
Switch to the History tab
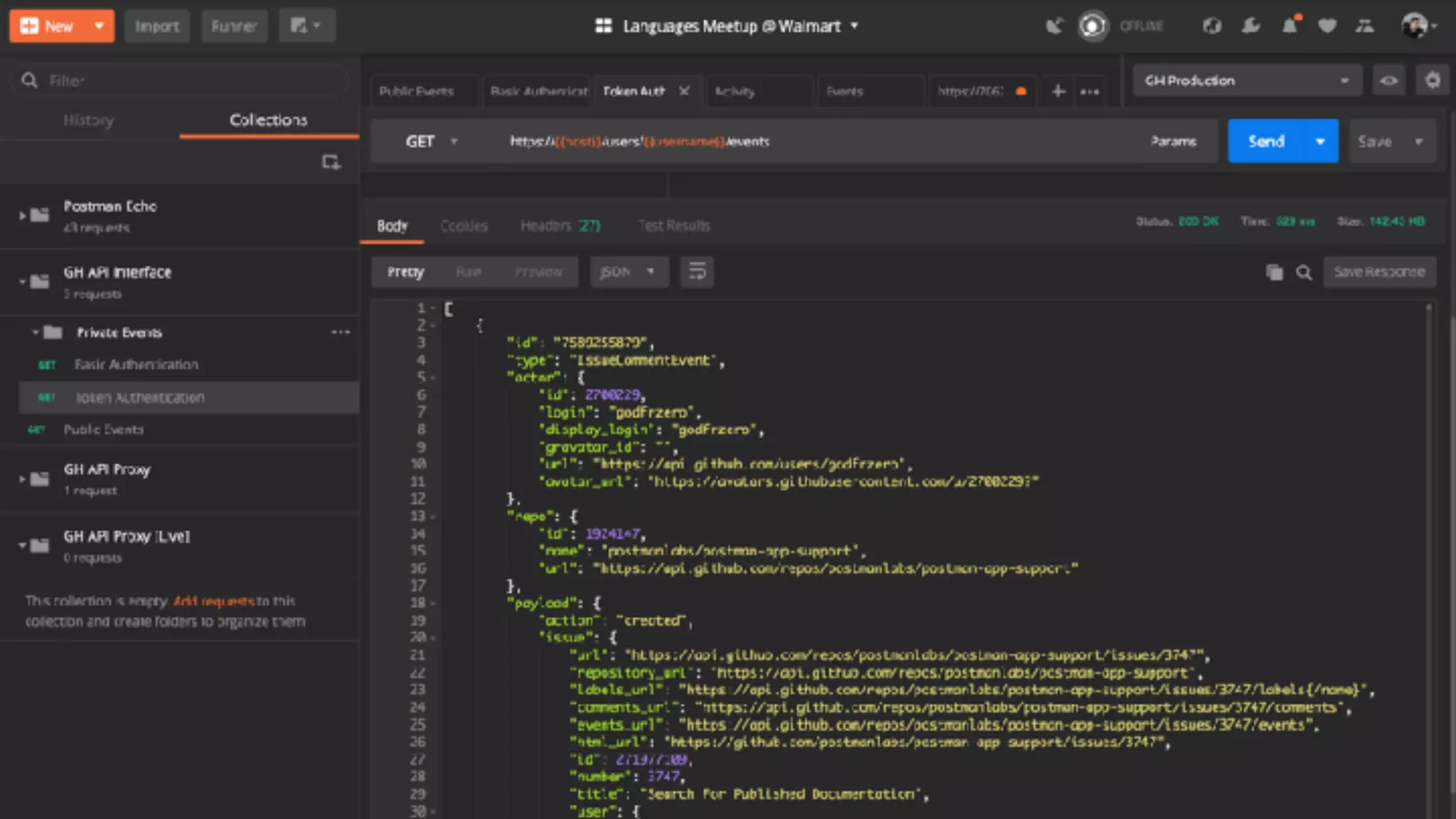pos(88,120)
